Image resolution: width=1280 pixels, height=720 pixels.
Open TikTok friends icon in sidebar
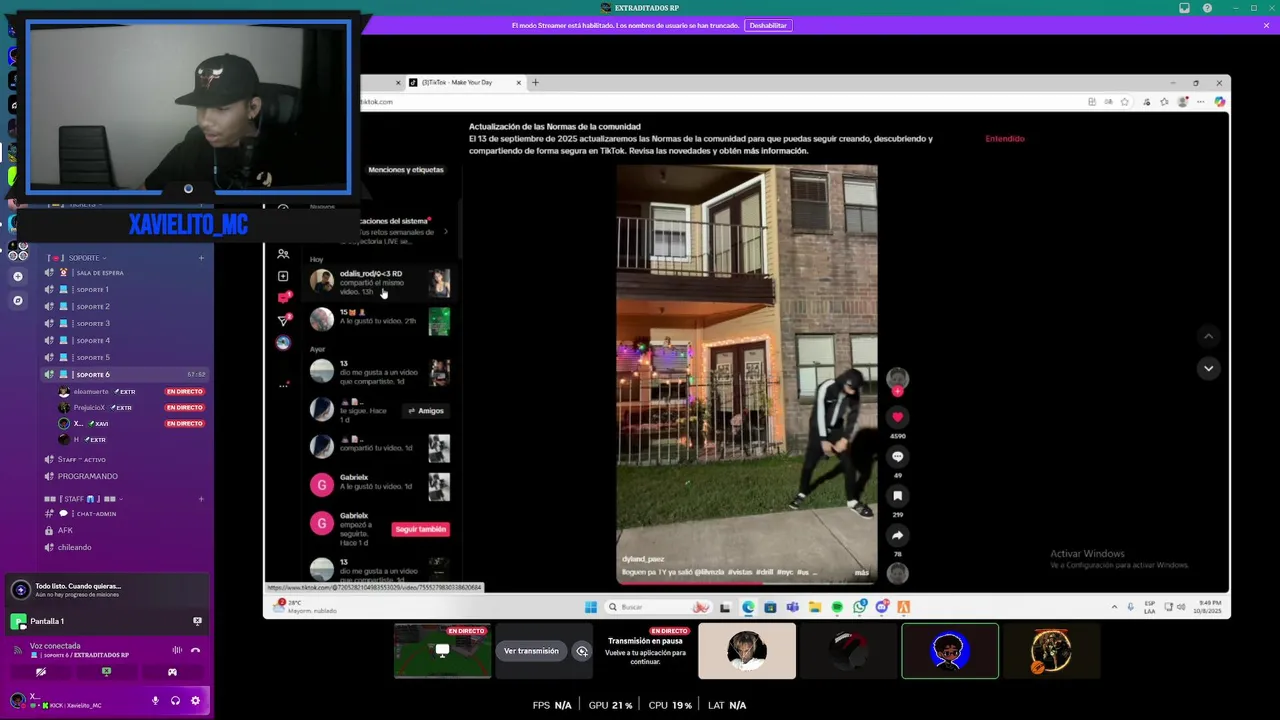[x=283, y=254]
